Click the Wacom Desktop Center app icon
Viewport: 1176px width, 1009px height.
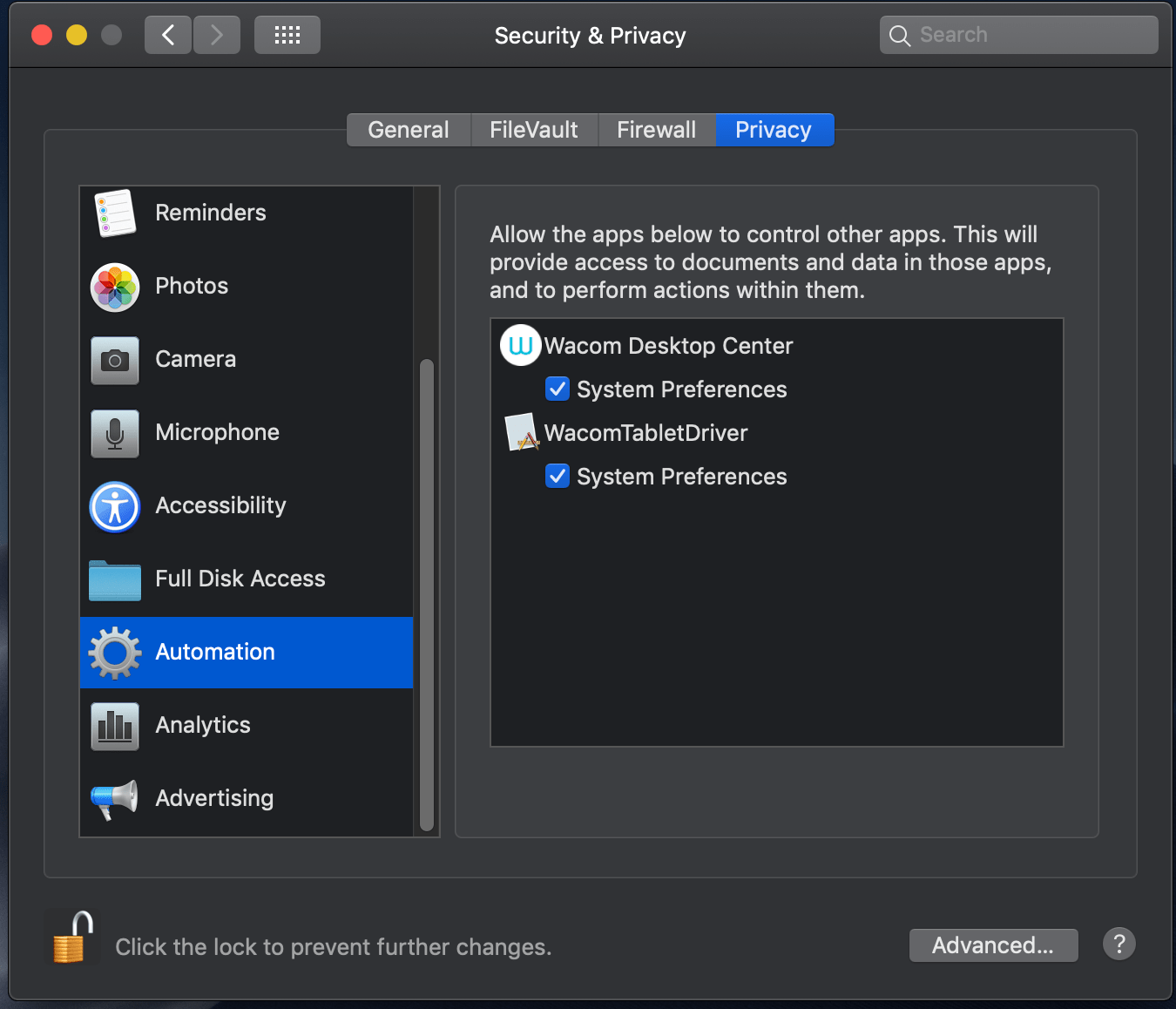[x=520, y=345]
